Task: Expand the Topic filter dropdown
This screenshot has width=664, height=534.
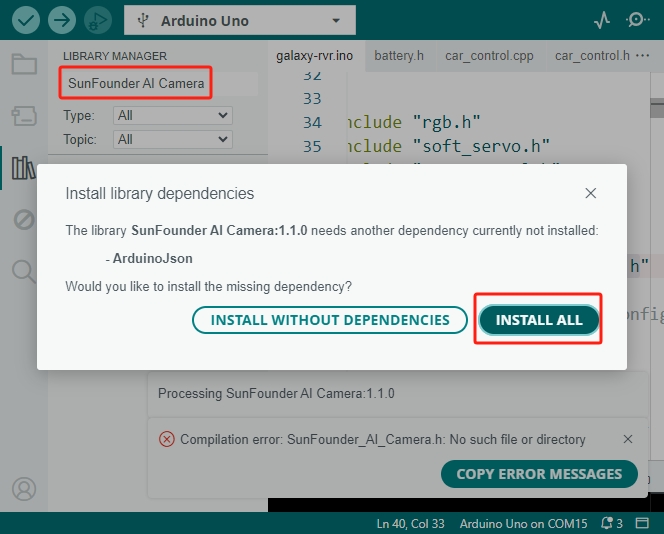Action: (x=173, y=139)
